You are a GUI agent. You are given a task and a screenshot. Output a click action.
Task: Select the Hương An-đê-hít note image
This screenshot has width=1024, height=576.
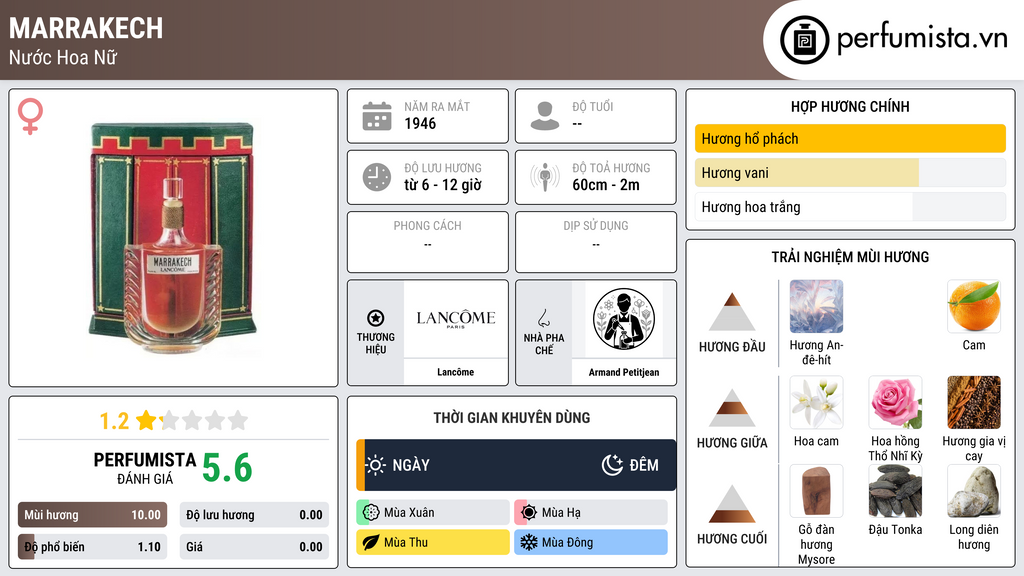(816, 307)
